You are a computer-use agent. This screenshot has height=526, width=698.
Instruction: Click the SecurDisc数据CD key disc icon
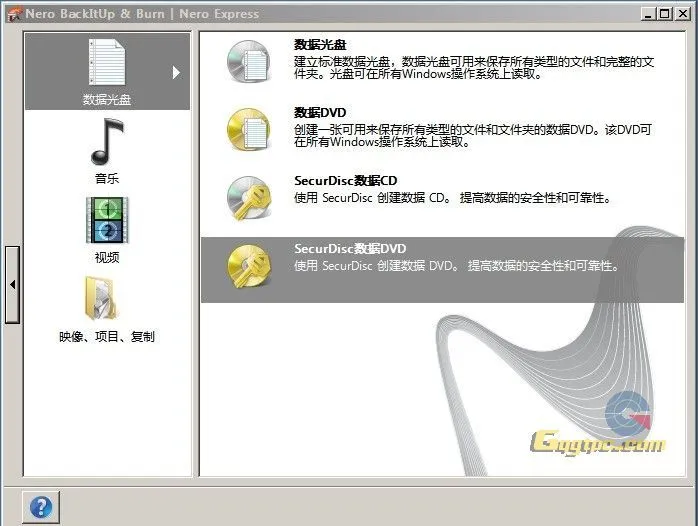tap(249, 197)
